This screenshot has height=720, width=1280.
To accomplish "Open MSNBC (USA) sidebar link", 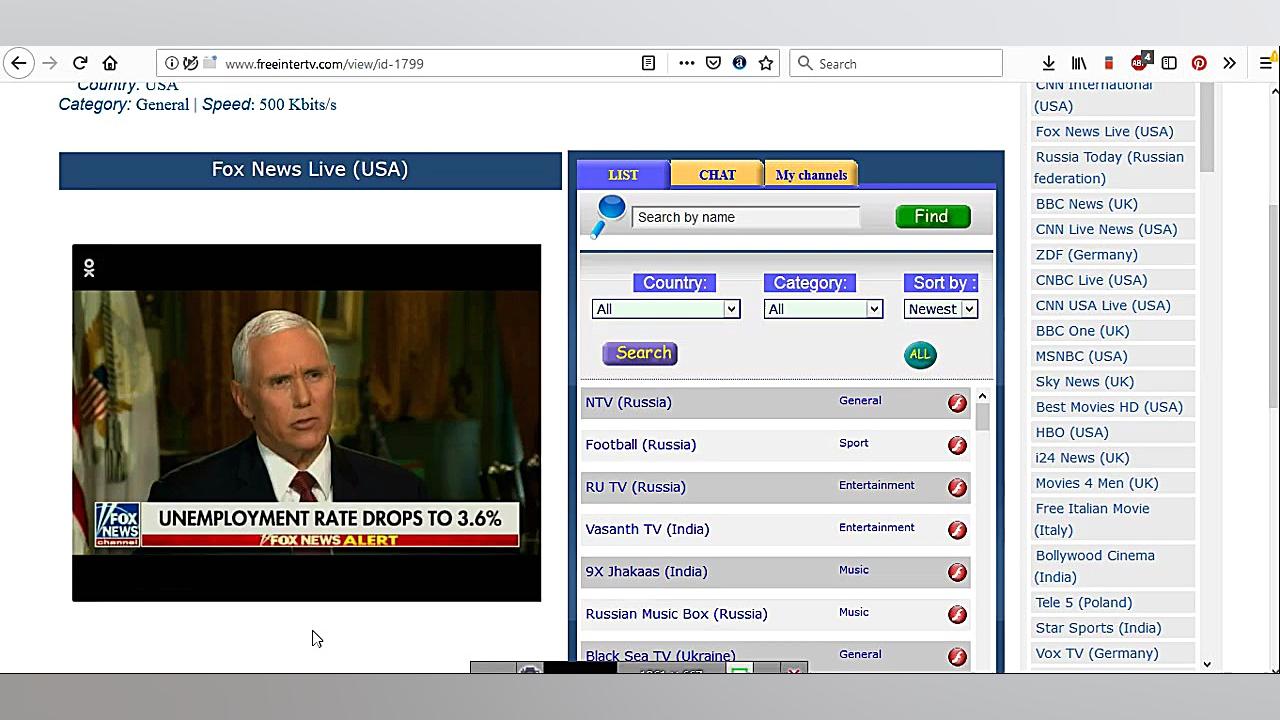I will [1081, 356].
